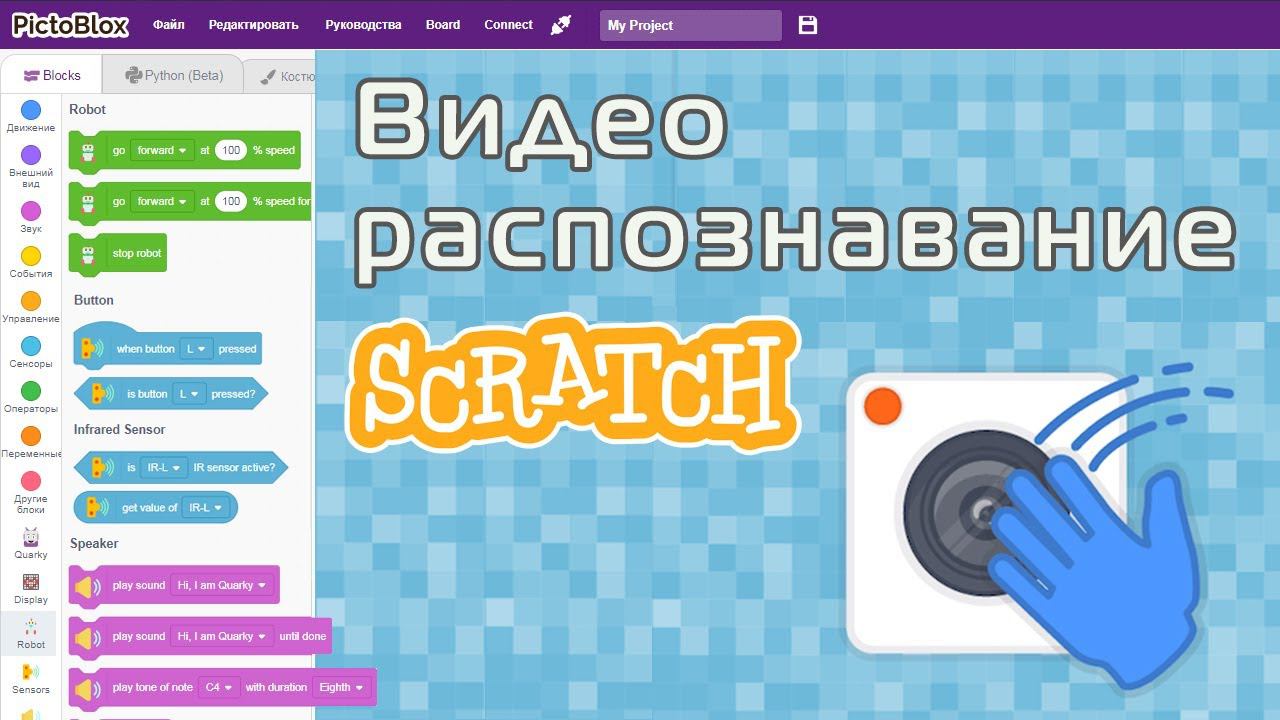
Task: Open C4 note dropdown in play tone block
Action: (219, 687)
